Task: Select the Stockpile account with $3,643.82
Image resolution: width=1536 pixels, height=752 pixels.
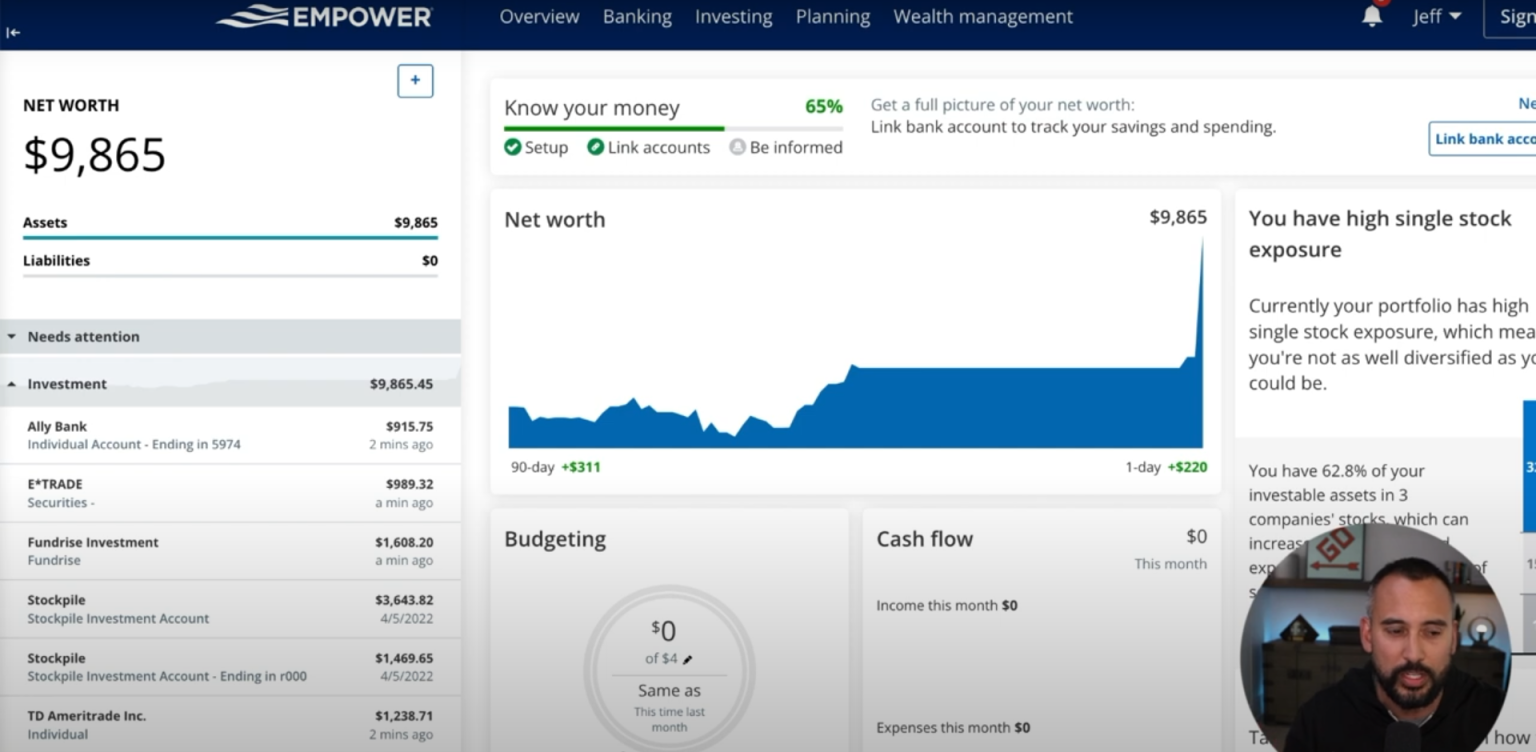Action: (x=230, y=609)
